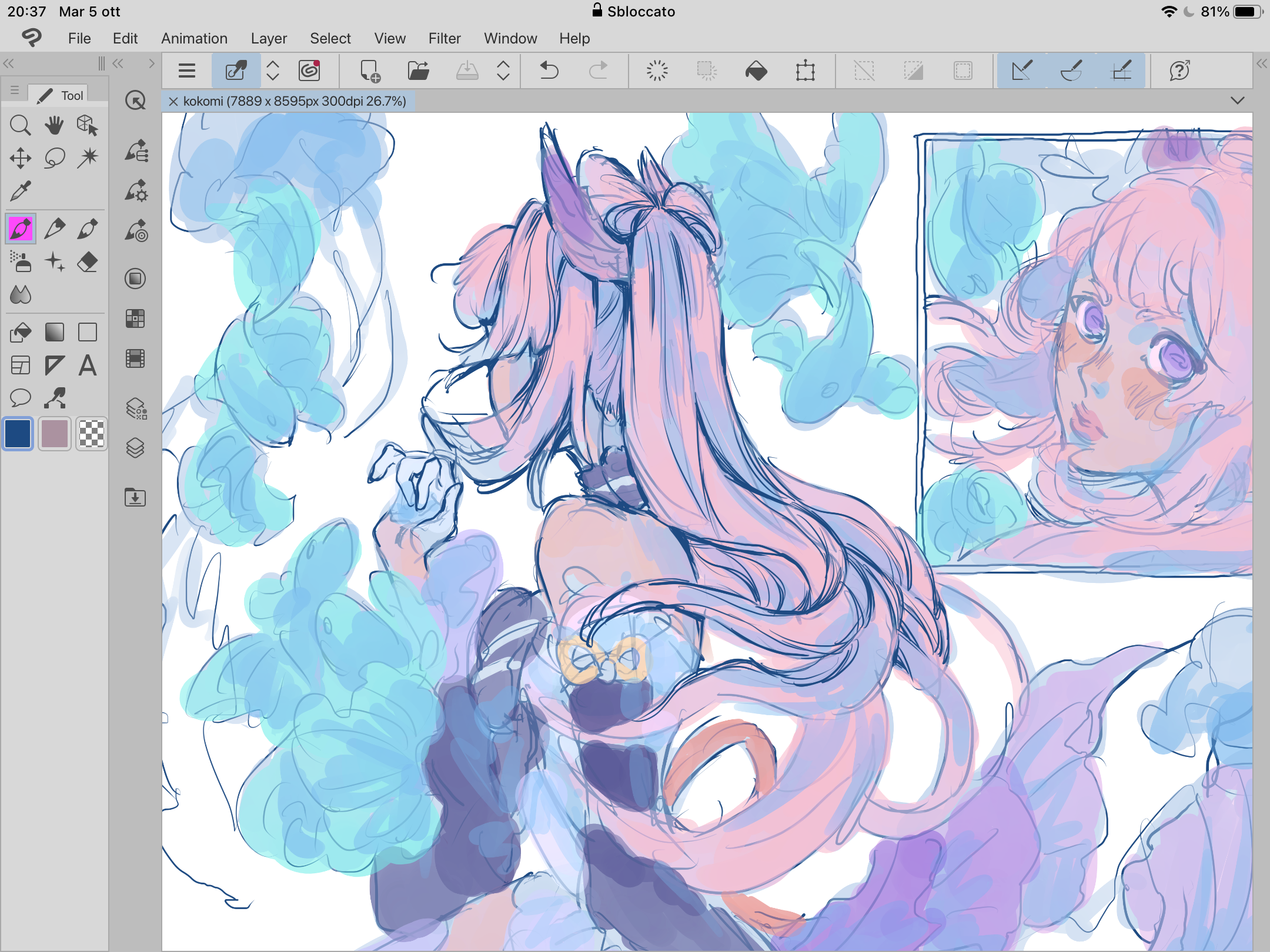Open the Clip Studio launcher swirl button
Viewport: 1270px width, 952px height.
pos(310,71)
